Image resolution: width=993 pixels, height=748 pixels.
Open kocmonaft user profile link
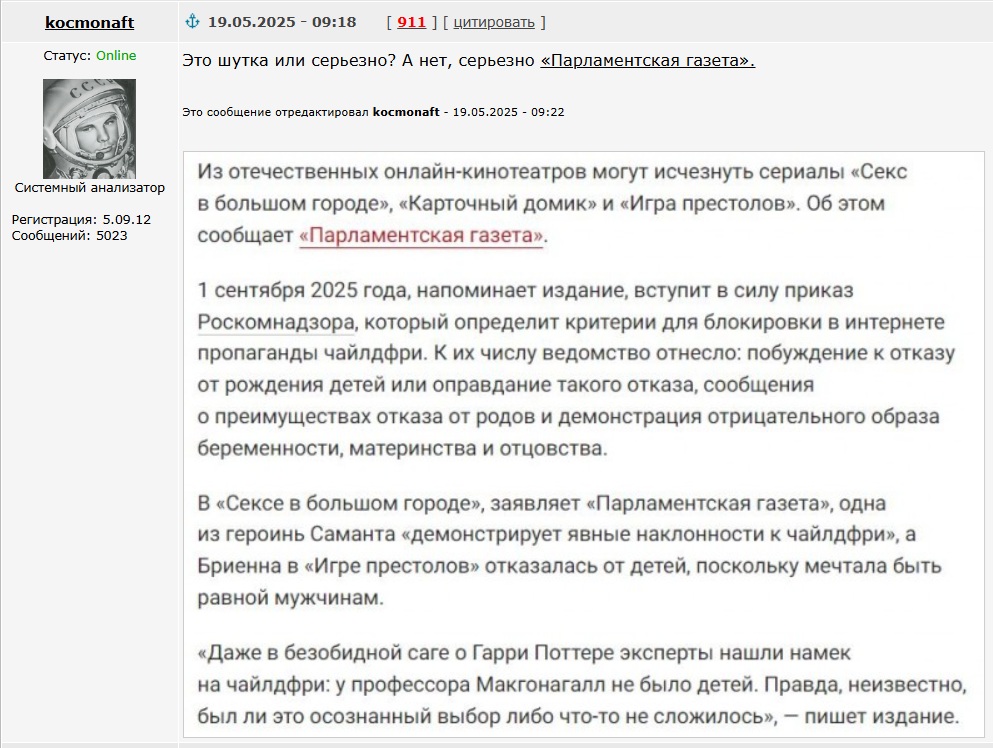(x=89, y=22)
